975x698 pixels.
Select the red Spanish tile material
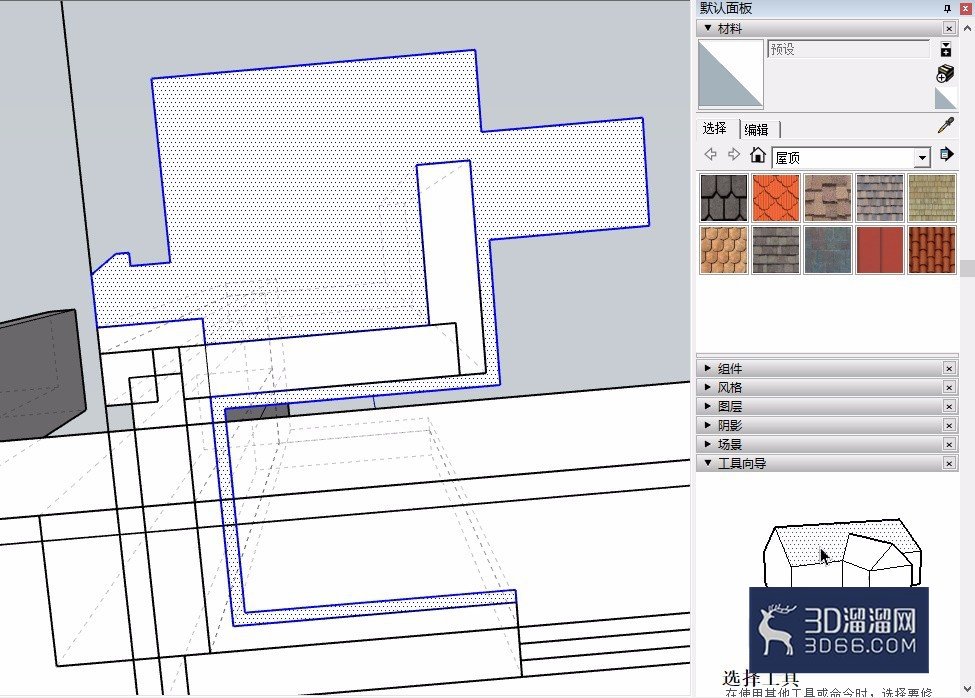pos(931,250)
